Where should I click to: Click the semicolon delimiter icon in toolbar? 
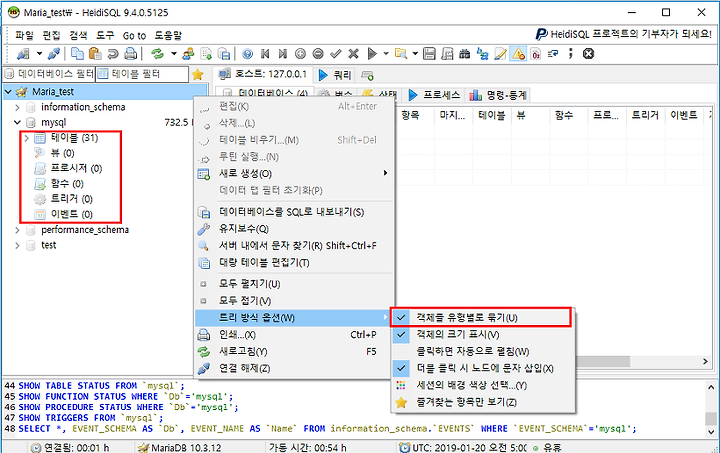click(x=571, y=54)
